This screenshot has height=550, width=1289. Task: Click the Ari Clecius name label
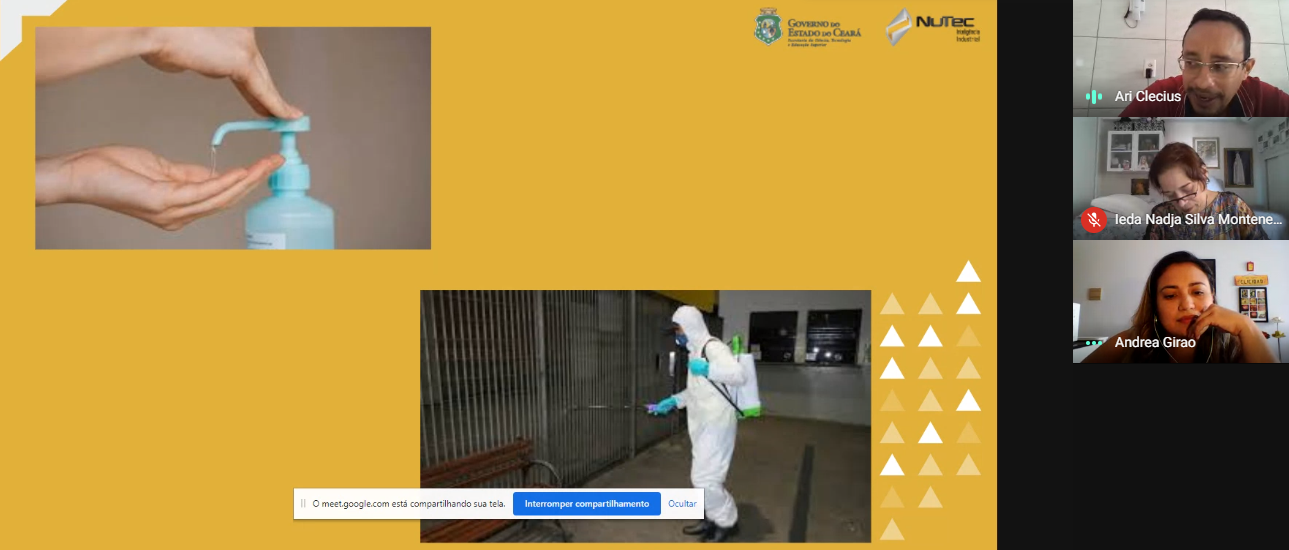click(1147, 97)
